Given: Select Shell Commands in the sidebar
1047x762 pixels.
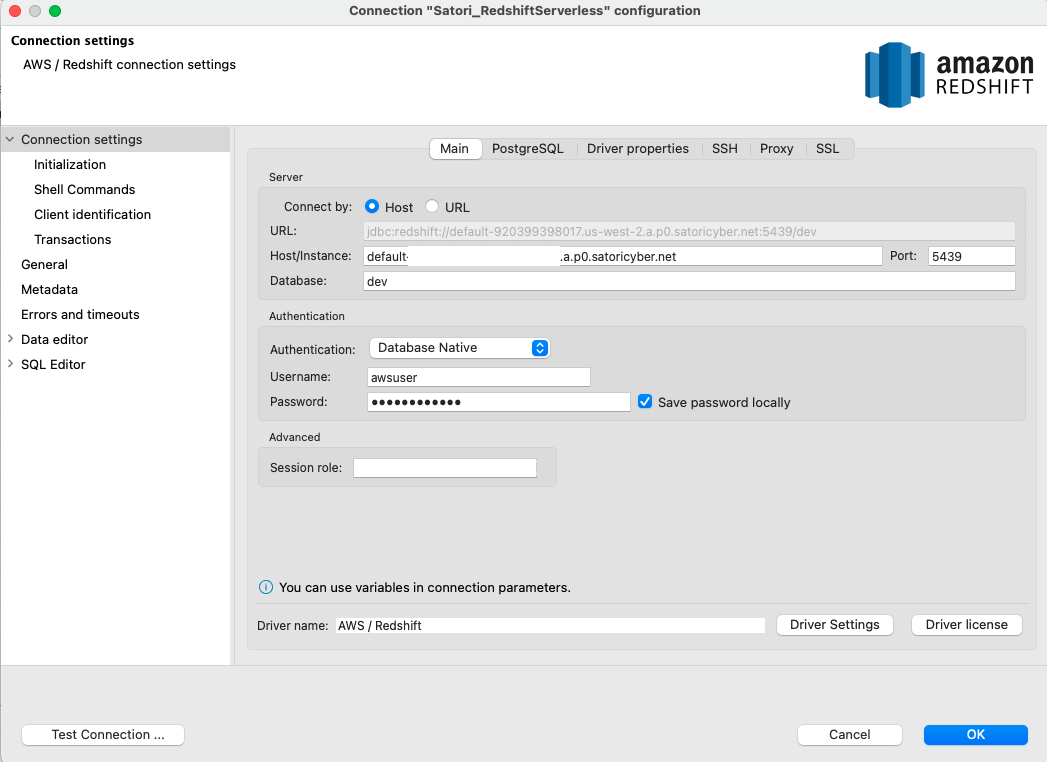Looking at the screenshot, I should [85, 190].
